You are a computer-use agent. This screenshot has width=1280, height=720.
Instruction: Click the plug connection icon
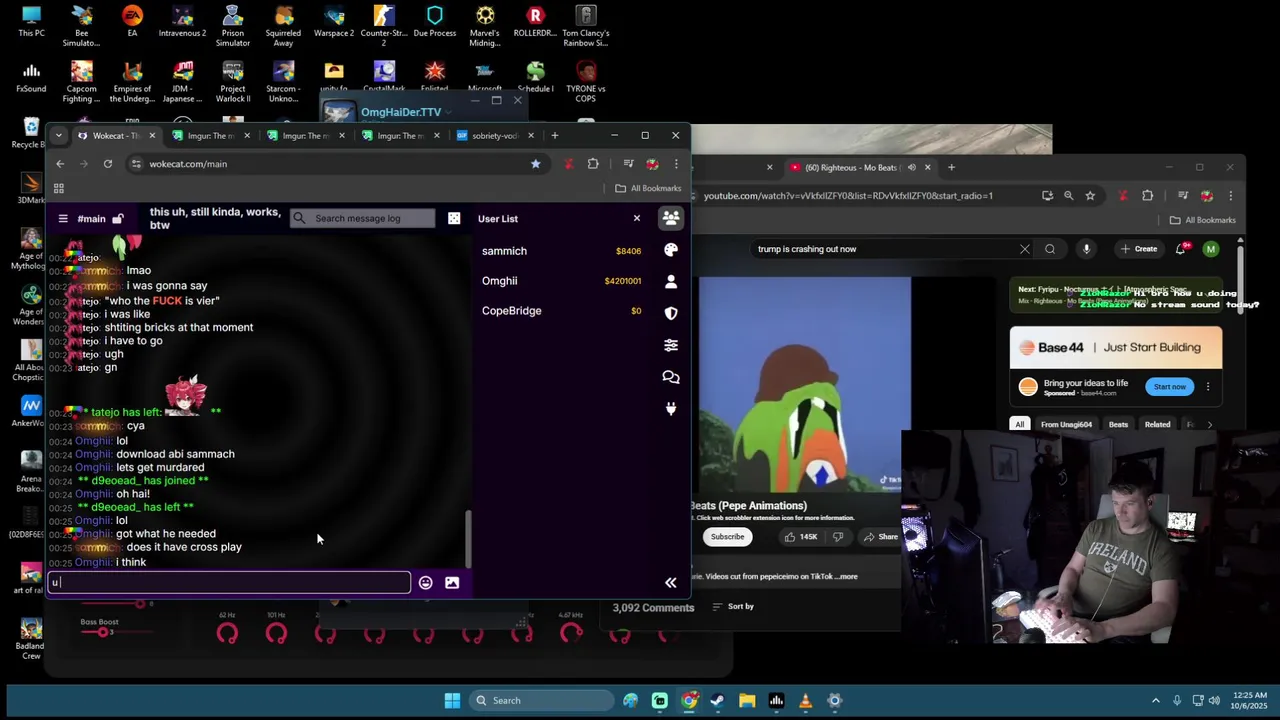(671, 408)
